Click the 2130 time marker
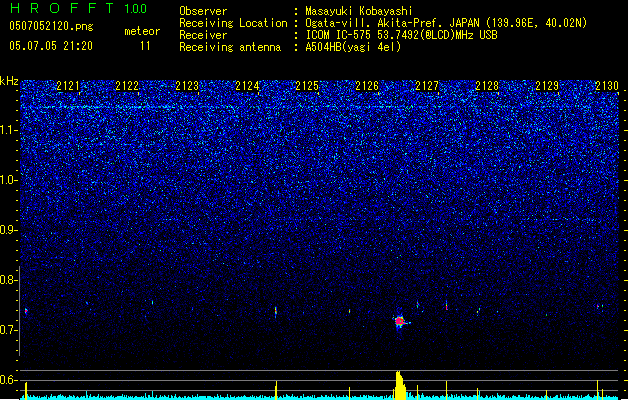This screenshot has width=629, height=400. click(x=607, y=86)
